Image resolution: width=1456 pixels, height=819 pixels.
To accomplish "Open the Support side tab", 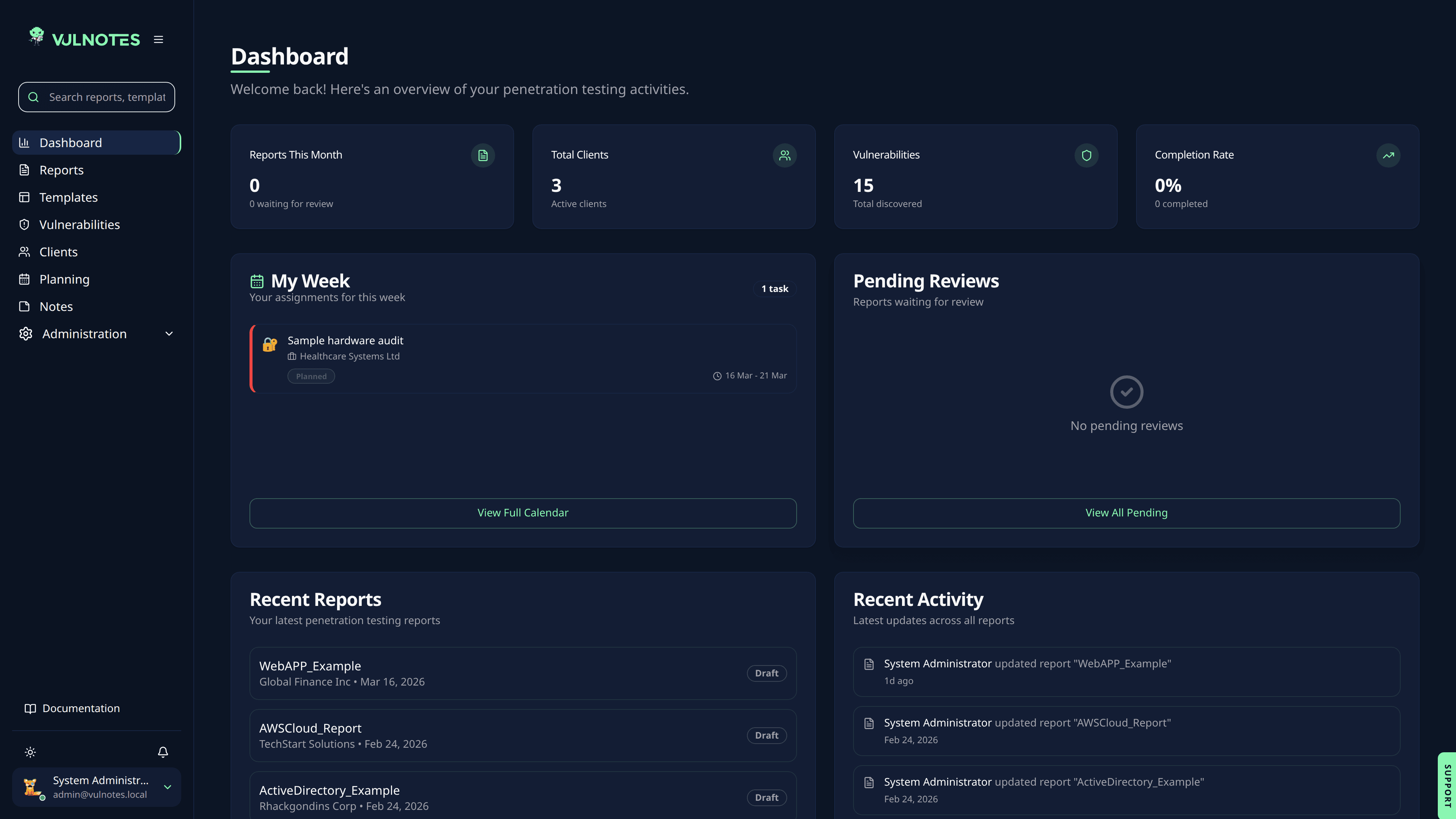I will tap(1447, 786).
